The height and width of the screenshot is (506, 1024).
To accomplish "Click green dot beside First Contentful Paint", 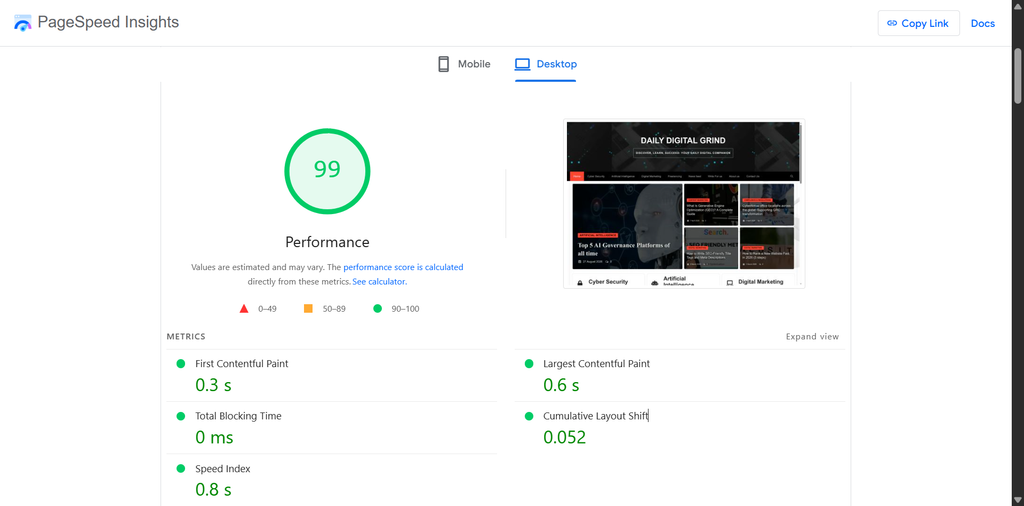I will coord(181,364).
